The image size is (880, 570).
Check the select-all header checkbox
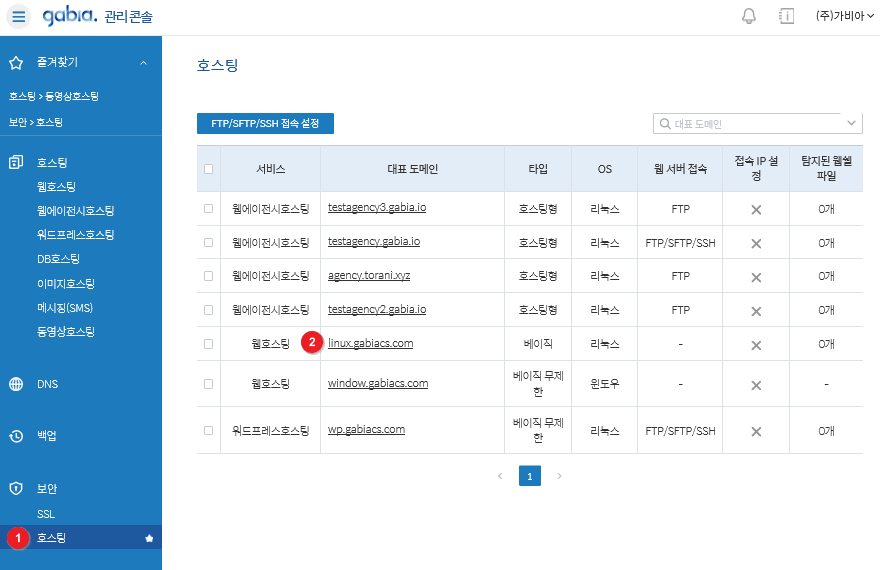pos(209,169)
